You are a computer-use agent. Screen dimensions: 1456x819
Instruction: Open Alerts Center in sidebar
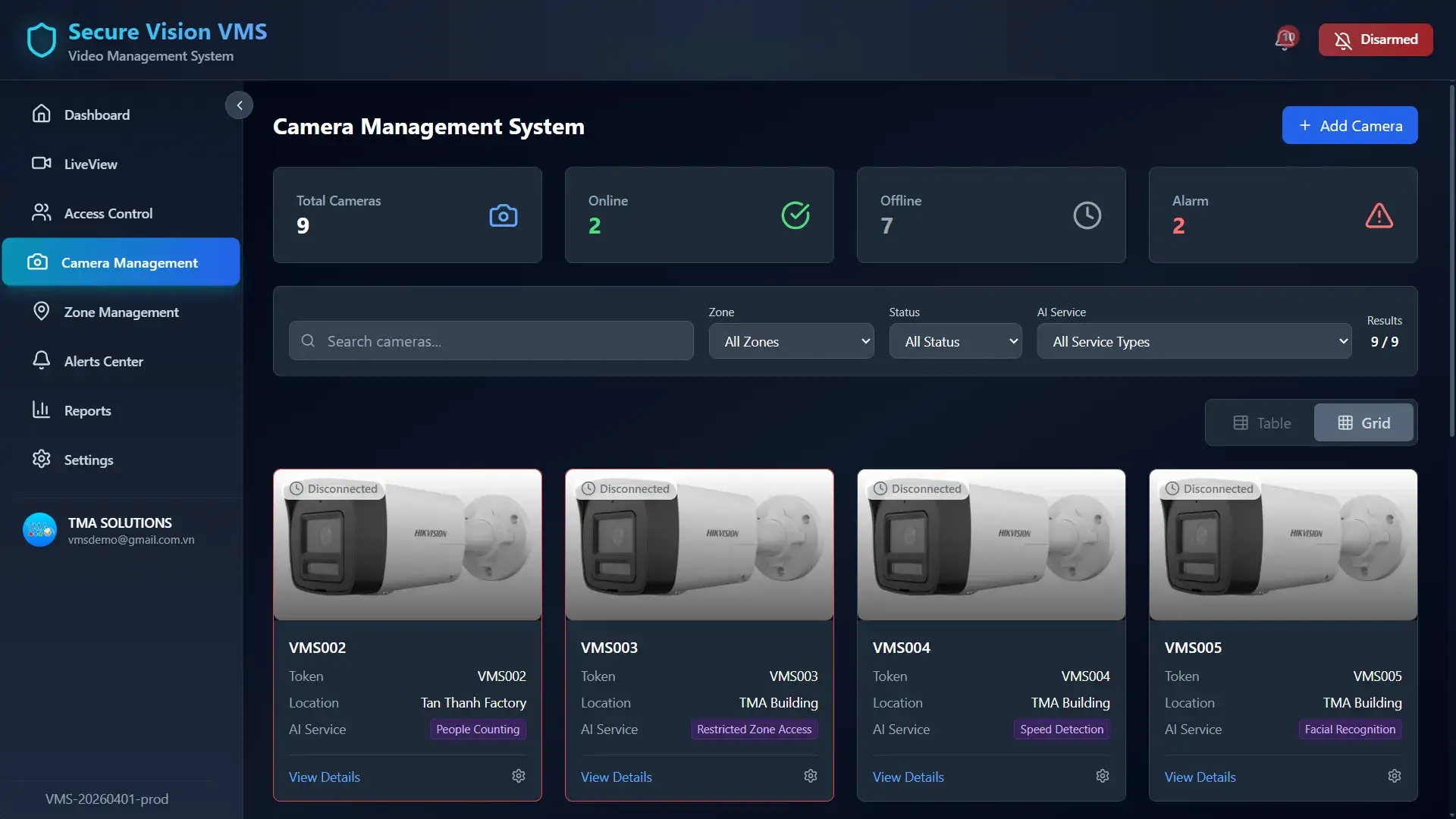pyautogui.click(x=121, y=361)
